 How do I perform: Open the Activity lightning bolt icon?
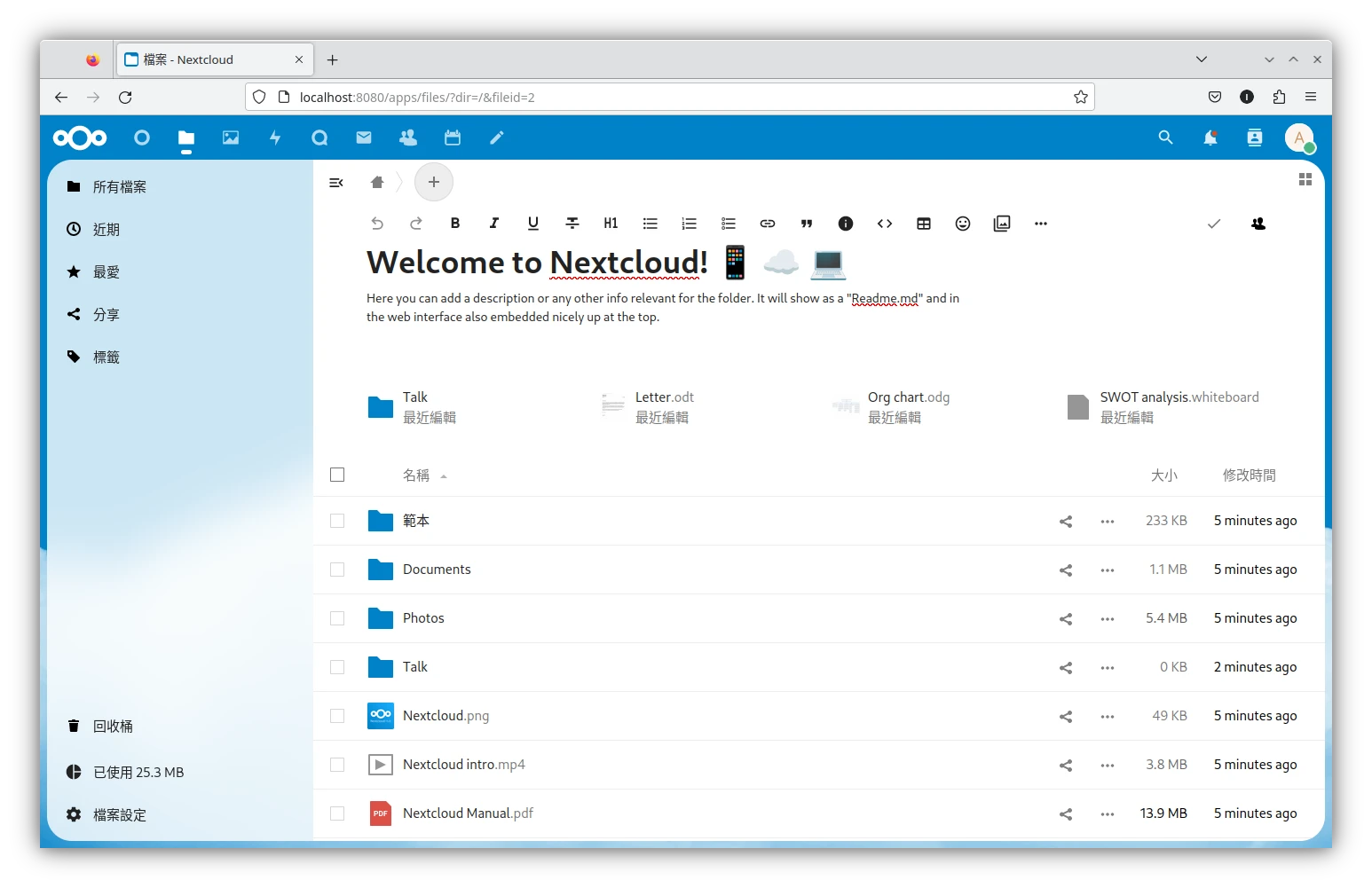point(275,138)
